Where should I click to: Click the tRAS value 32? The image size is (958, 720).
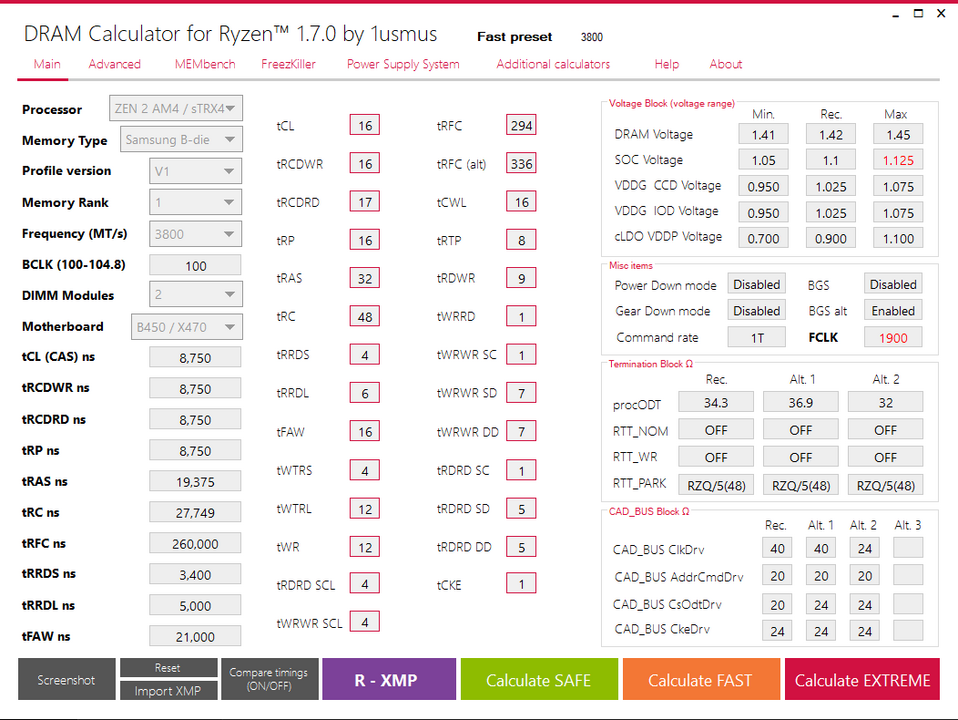365,278
